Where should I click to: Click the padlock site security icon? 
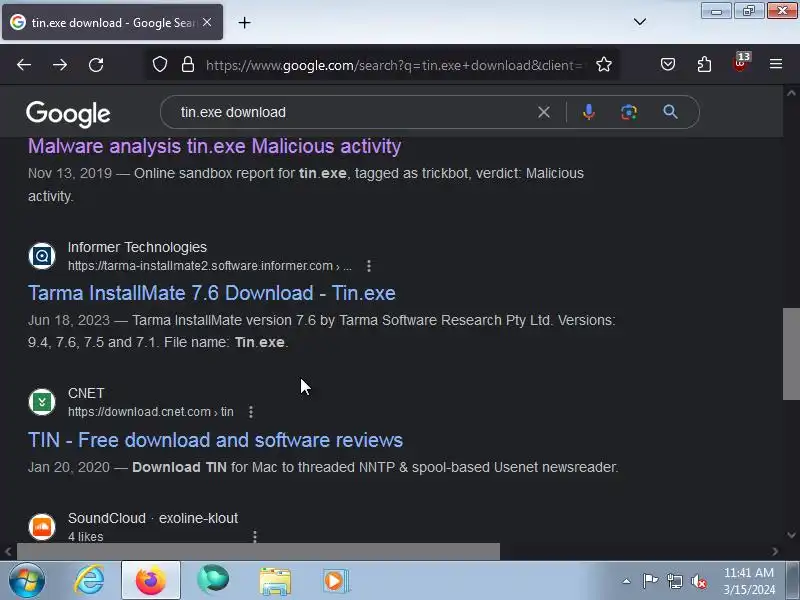coord(188,65)
